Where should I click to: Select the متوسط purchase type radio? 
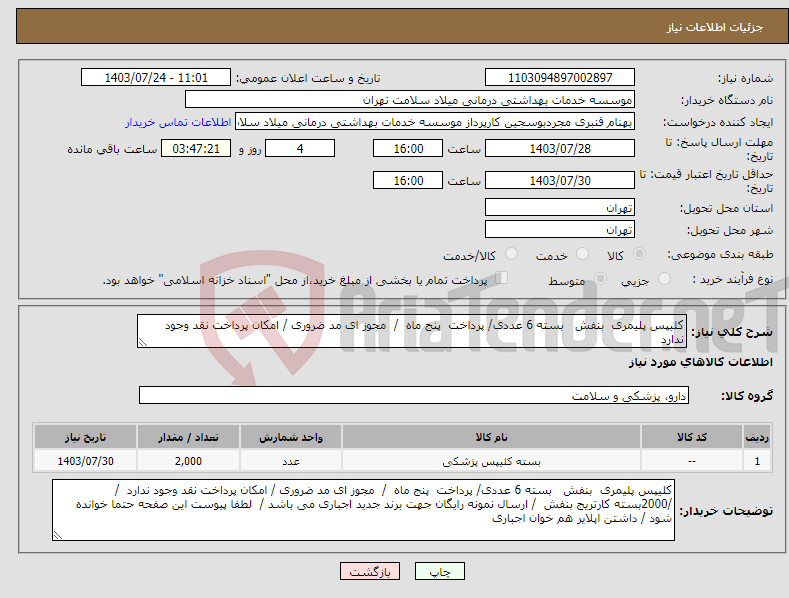pyautogui.click(x=600, y=279)
